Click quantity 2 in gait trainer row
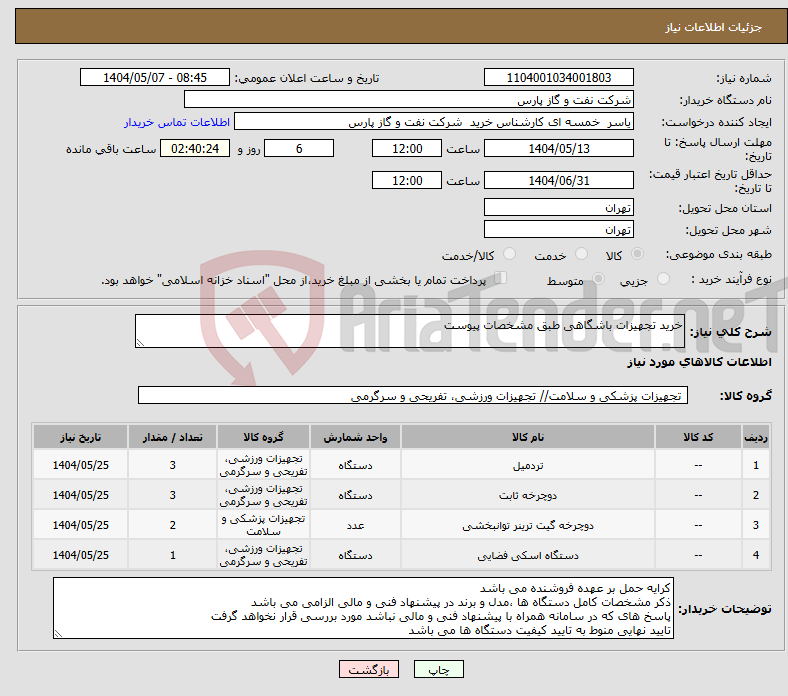The image size is (788, 696). tap(172, 525)
